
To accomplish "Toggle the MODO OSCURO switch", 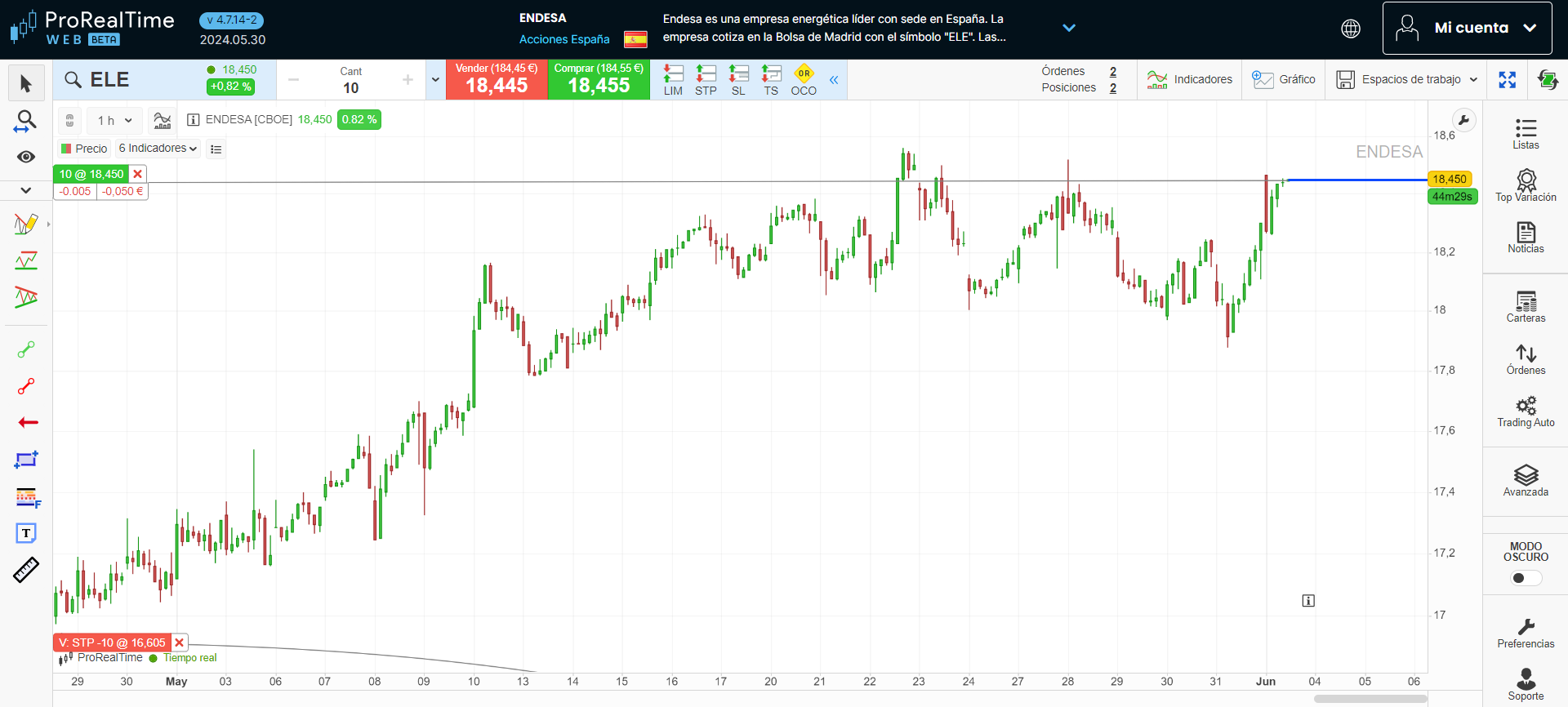I will click(x=1526, y=578).
